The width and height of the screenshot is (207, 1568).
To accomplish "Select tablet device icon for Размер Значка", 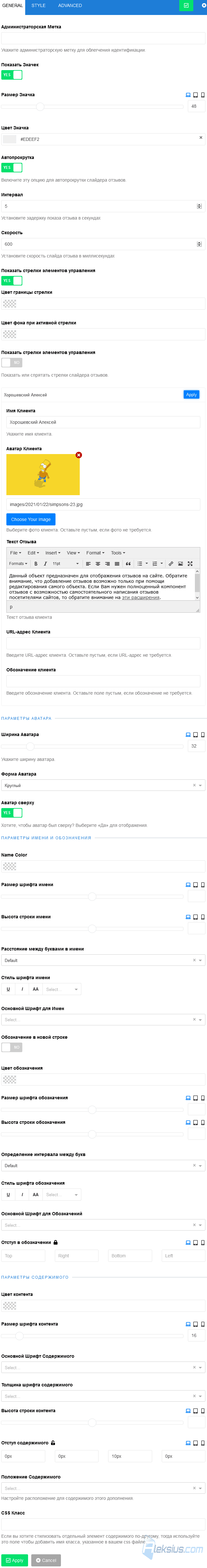I will 196,95.
